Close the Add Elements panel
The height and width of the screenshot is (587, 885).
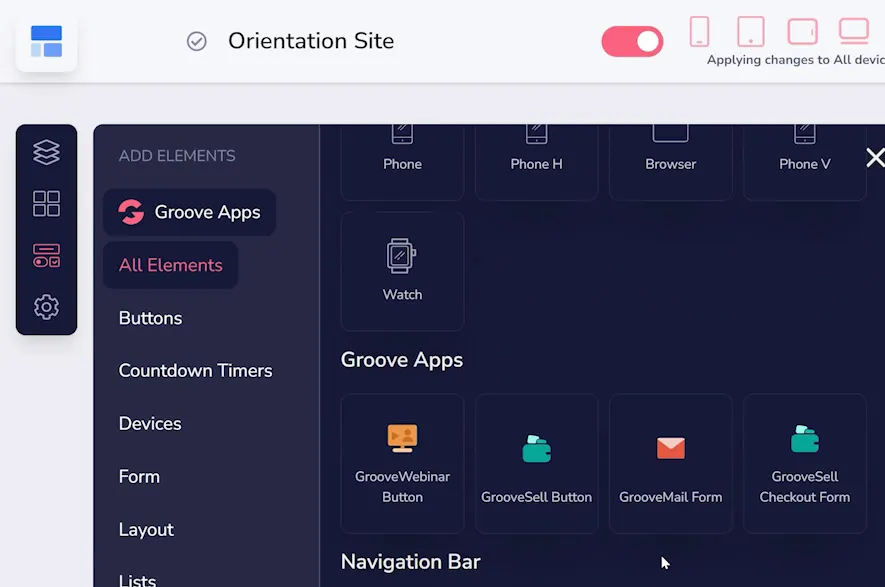875,157
